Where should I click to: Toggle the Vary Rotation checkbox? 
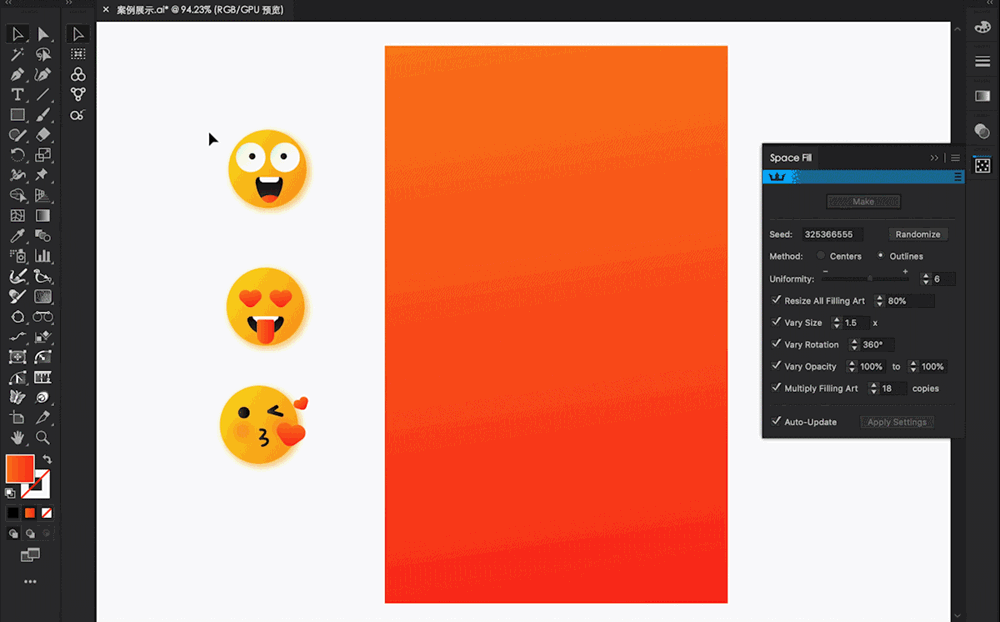(777, 344)
